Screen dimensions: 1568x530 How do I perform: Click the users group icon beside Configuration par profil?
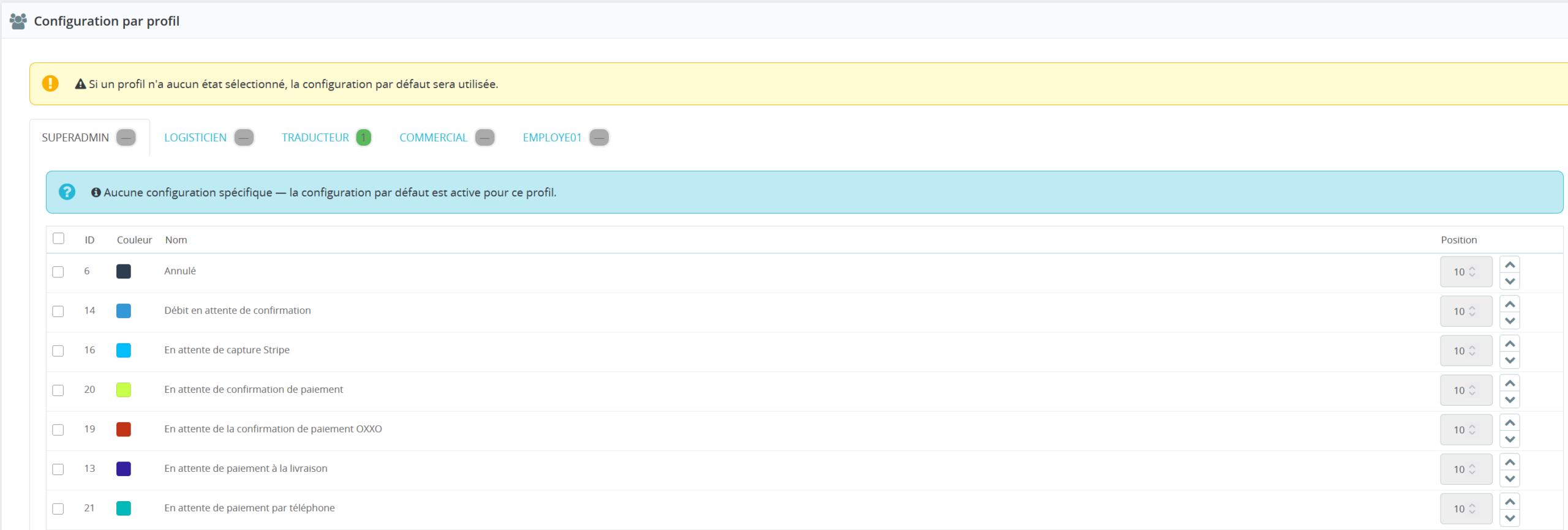click(18, 21)
